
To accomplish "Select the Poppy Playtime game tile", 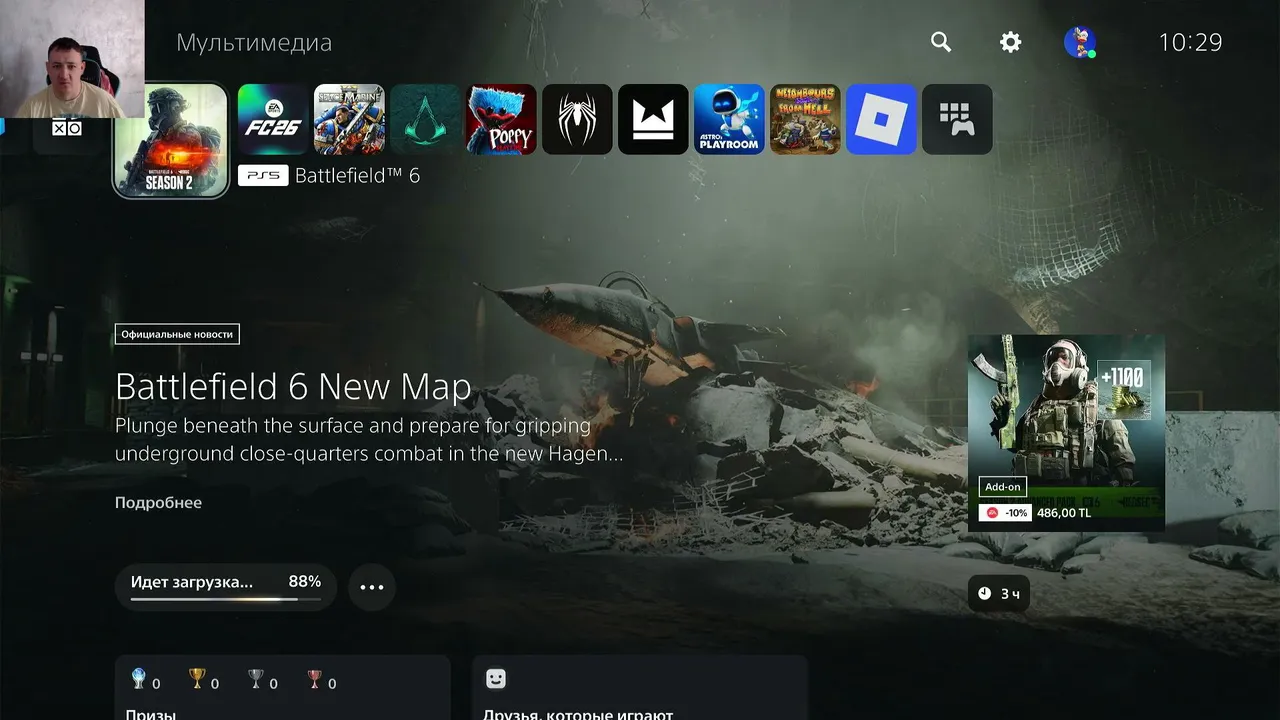I will (501, 119).
